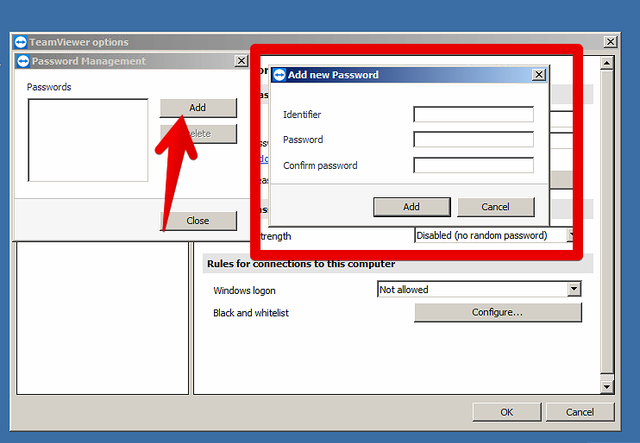Close the Add new Password dialog window
The width and height of the screenshot is (640, 443).
(x=539, y=75)
